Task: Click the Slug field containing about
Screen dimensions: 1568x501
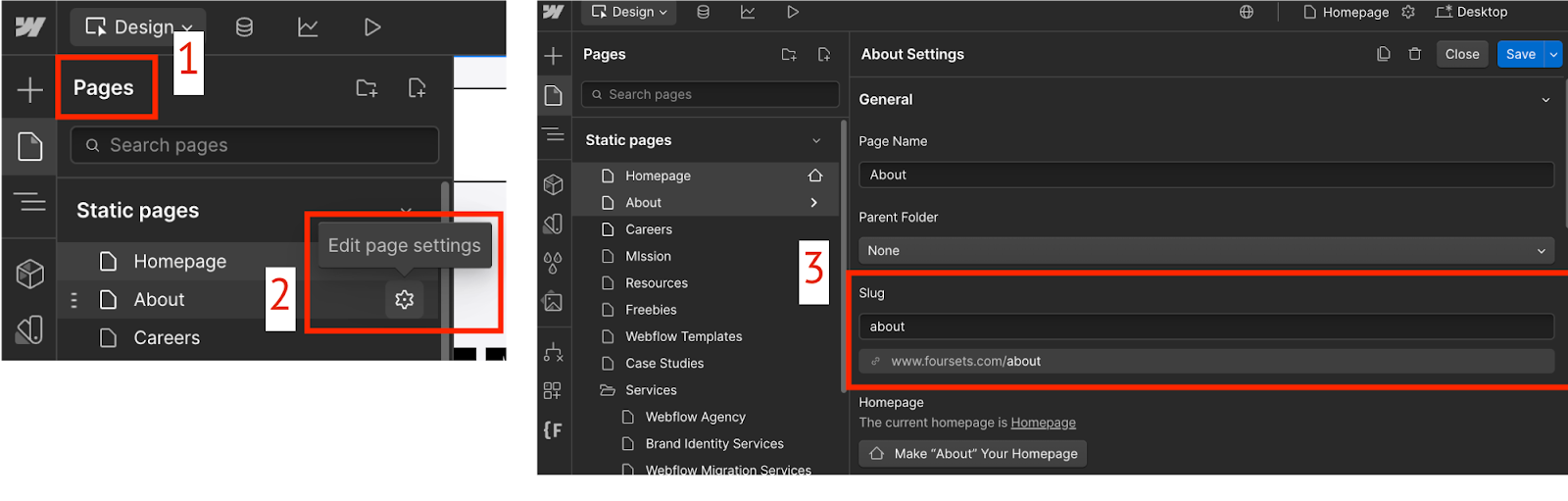Action: tap(1206, 326)
